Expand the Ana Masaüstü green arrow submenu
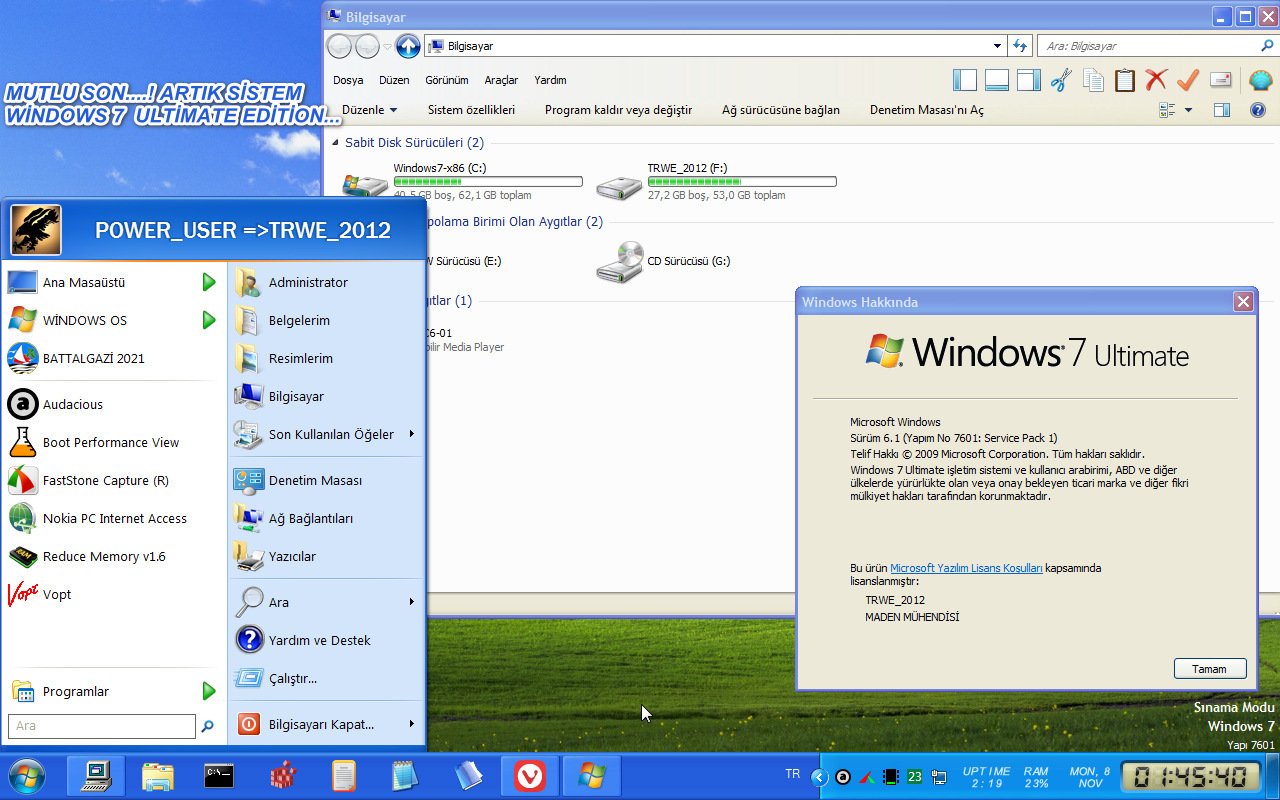The height and width of the screenshot is (800, 1280). click(x=209, y=283)
